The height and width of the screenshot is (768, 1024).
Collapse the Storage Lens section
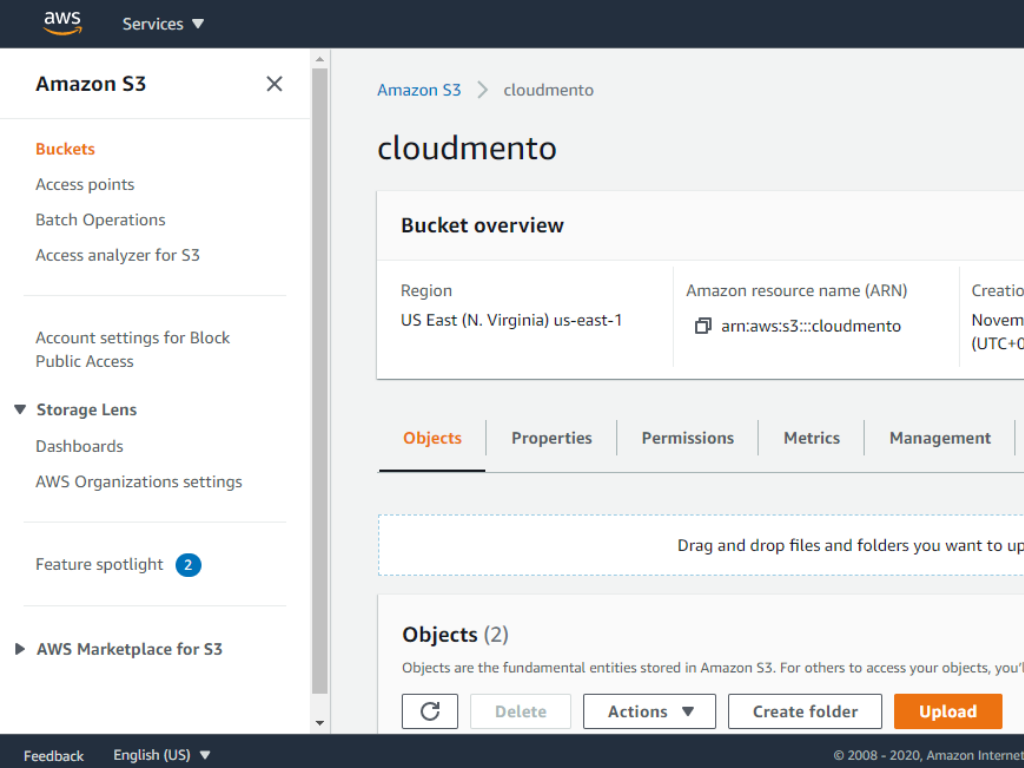20,410
